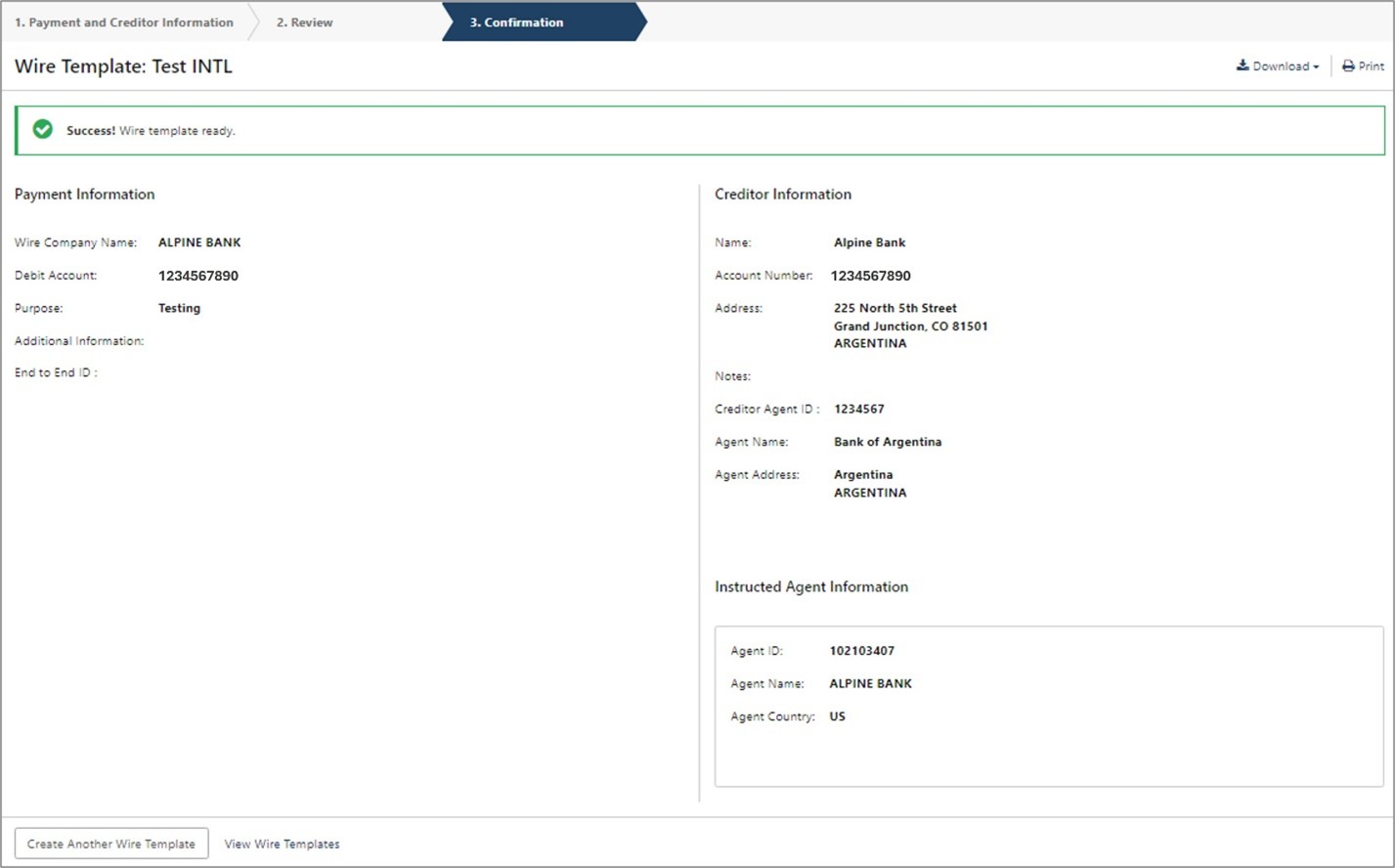Expand the Download dropdown caret
1395x868 pixels.
tap(1316, 67)
